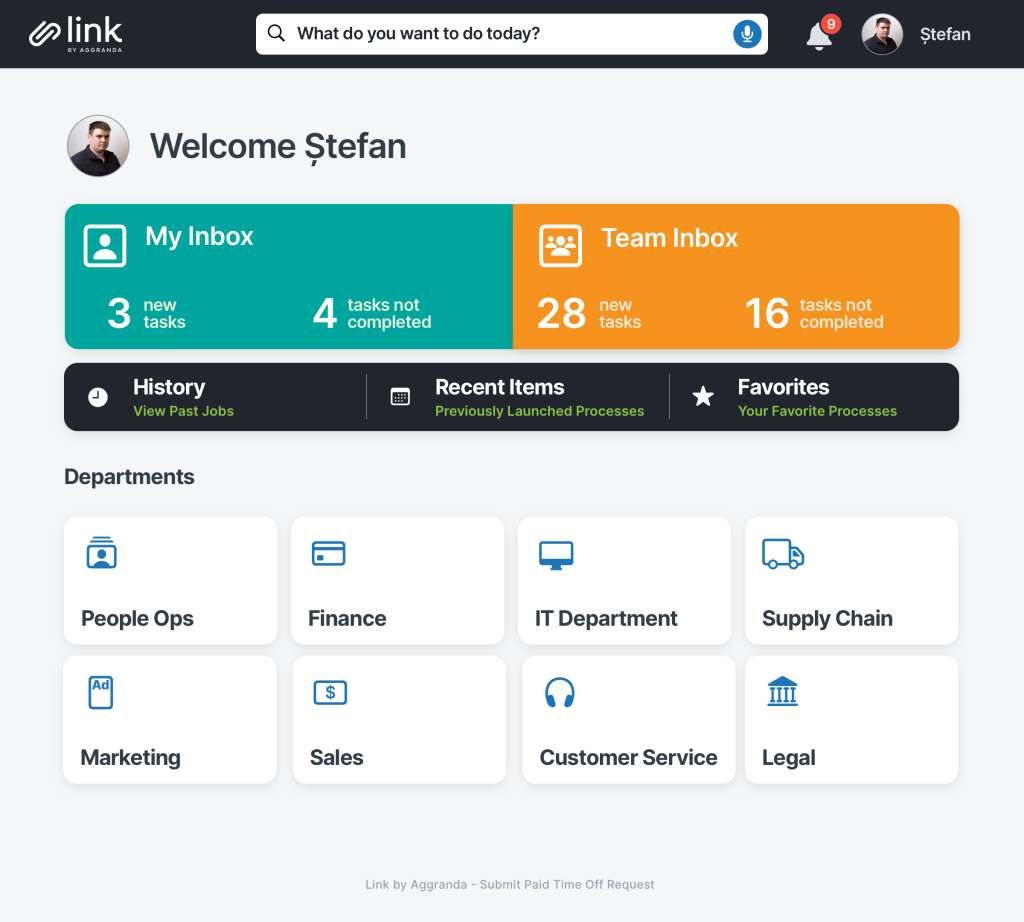Image resolution: width=1024 pixels, height=922 pixels.
Task: Select the Favorites star icon
Action: coord(703,396)
